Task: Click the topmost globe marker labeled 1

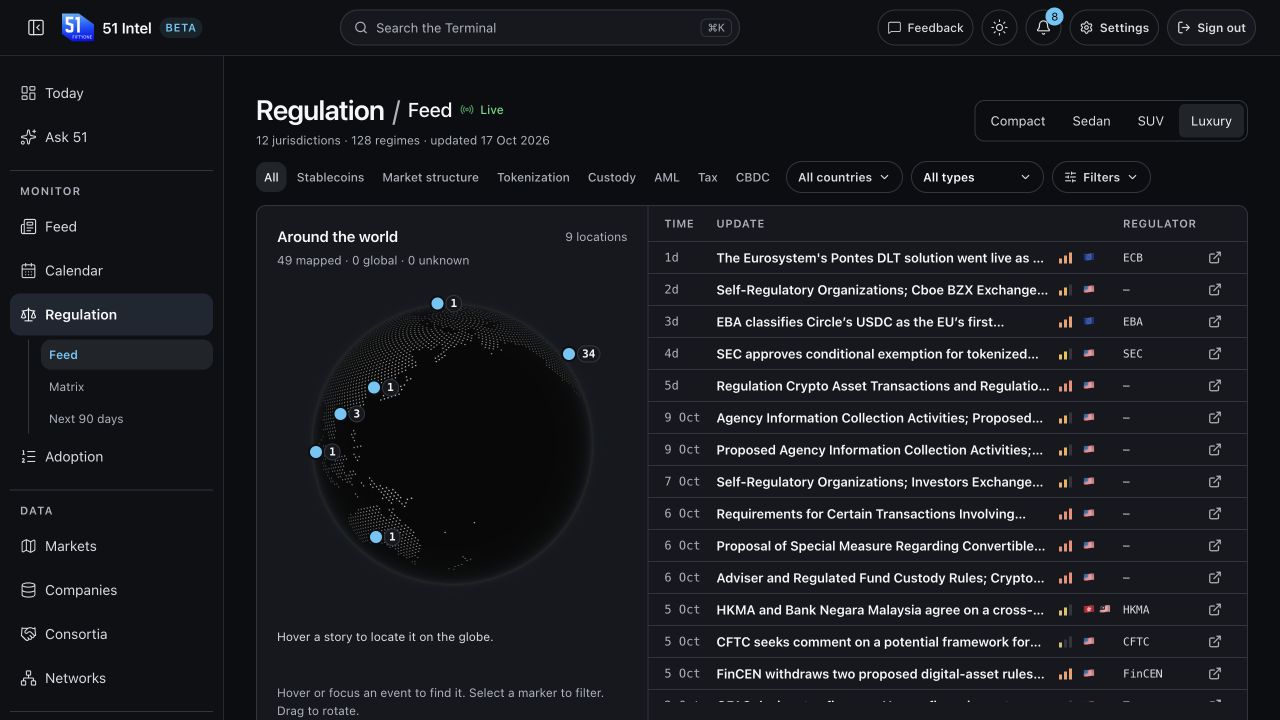Action: (437, 303)
